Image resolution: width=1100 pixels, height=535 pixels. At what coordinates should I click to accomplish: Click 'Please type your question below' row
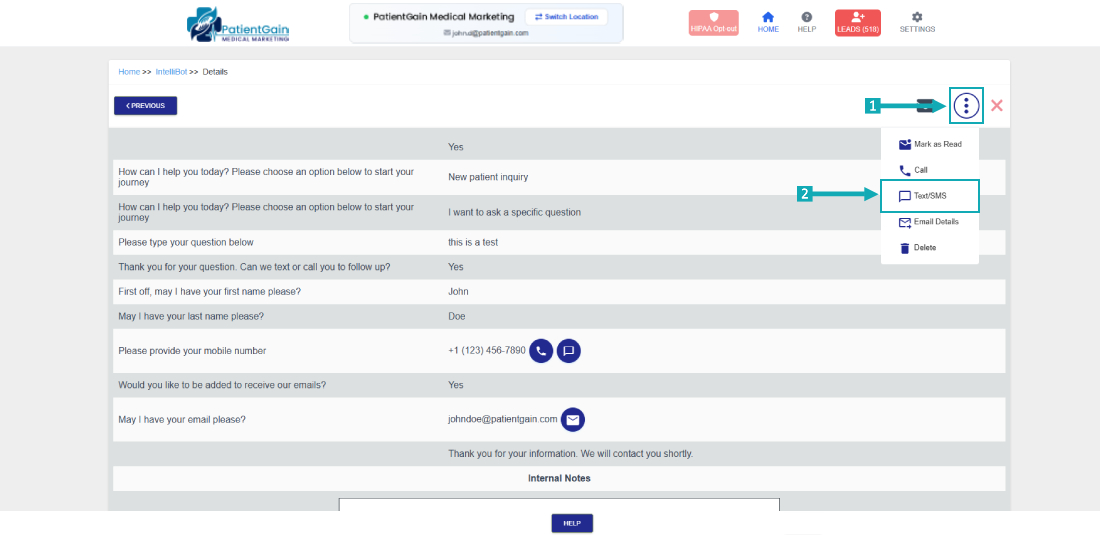(x=559, y=243)
